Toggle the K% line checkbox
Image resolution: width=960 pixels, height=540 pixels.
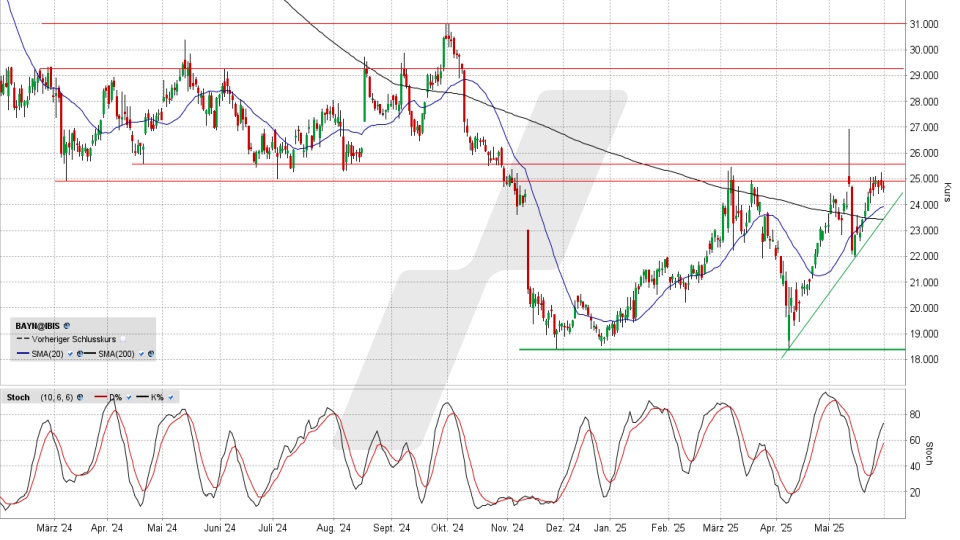pos(170,397)
